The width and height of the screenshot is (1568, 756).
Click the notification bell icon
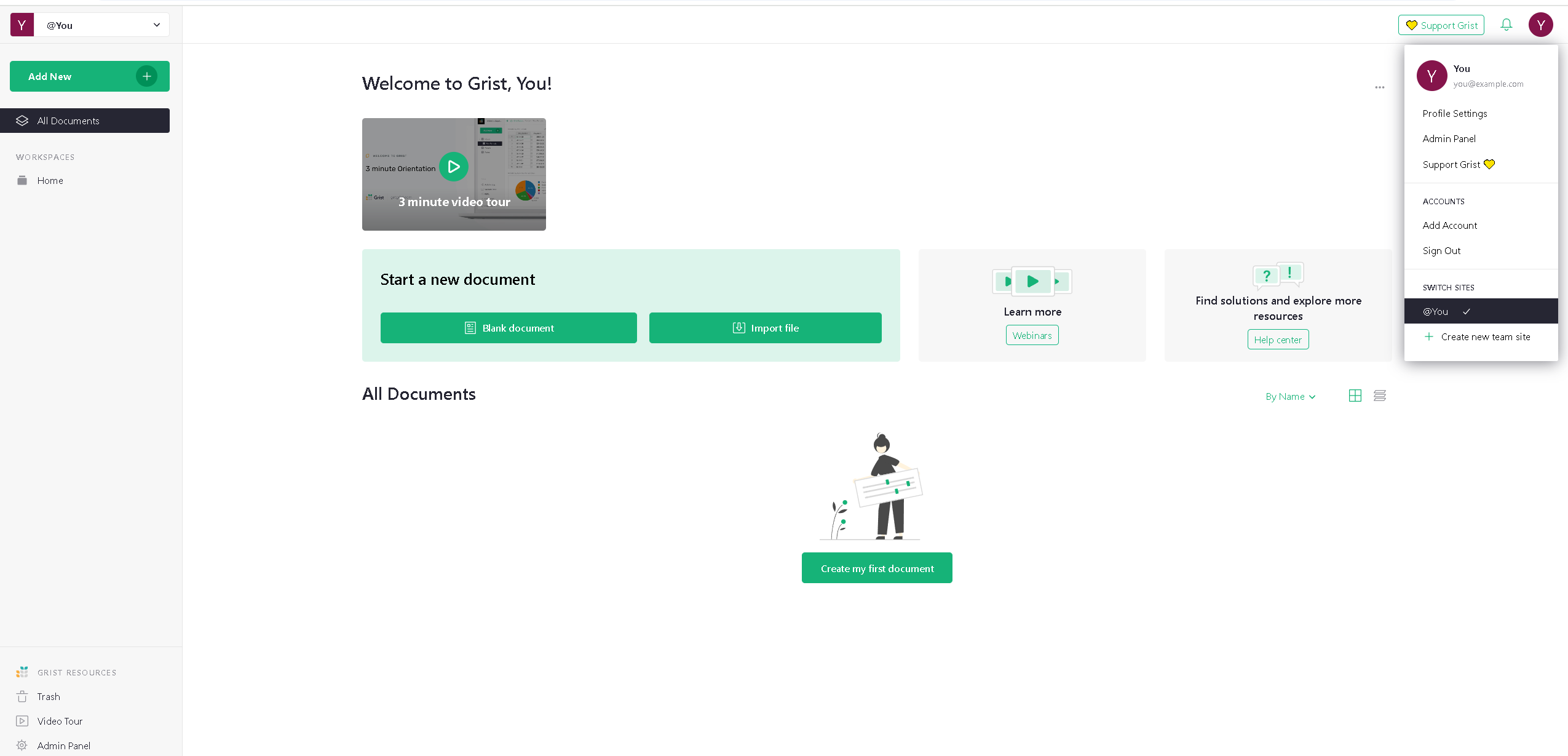pyautogui.click(x=1506, y=25)
